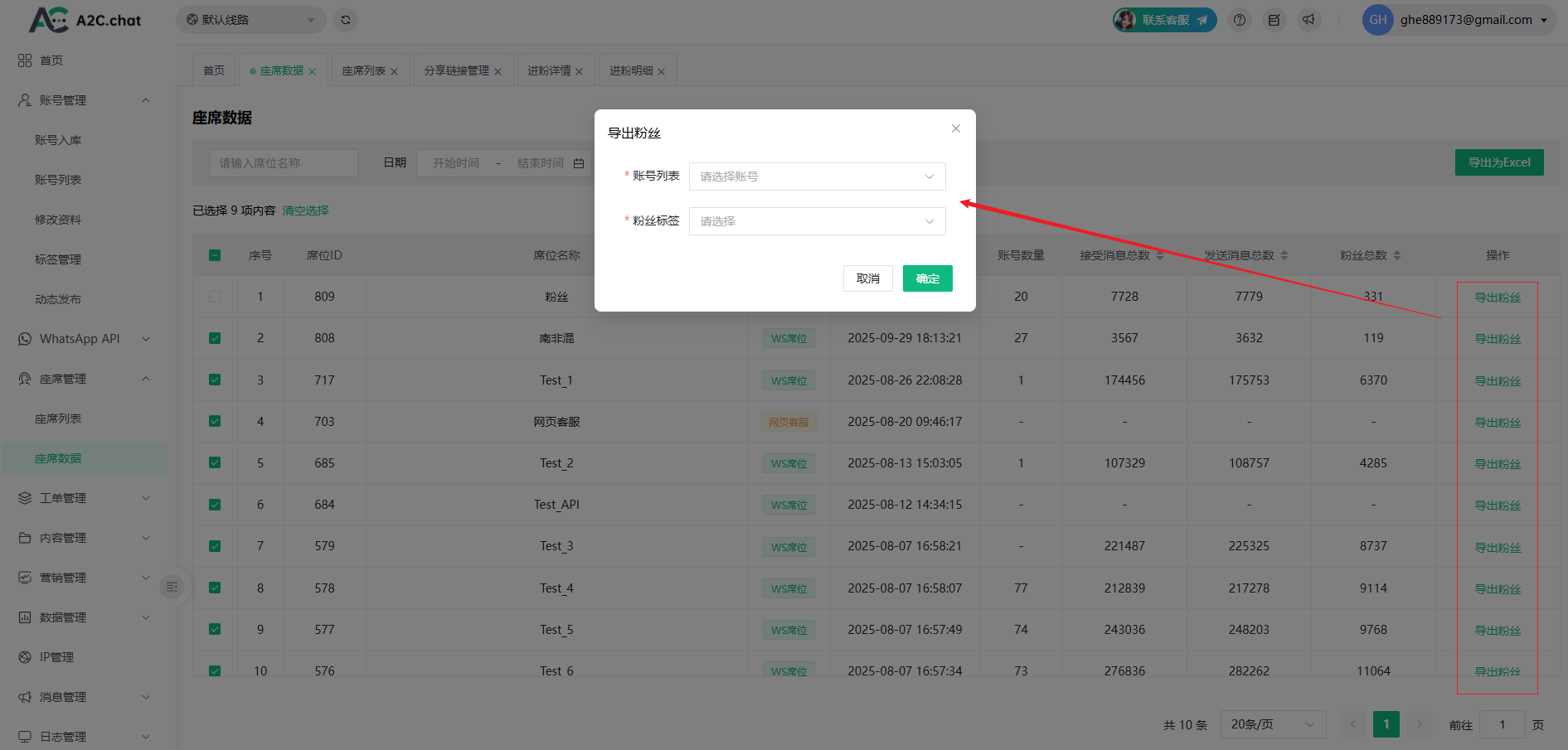Toggle the select-all header checkbox
Image resolution: width=1568 pixels, height=750 pixels.
215,255
